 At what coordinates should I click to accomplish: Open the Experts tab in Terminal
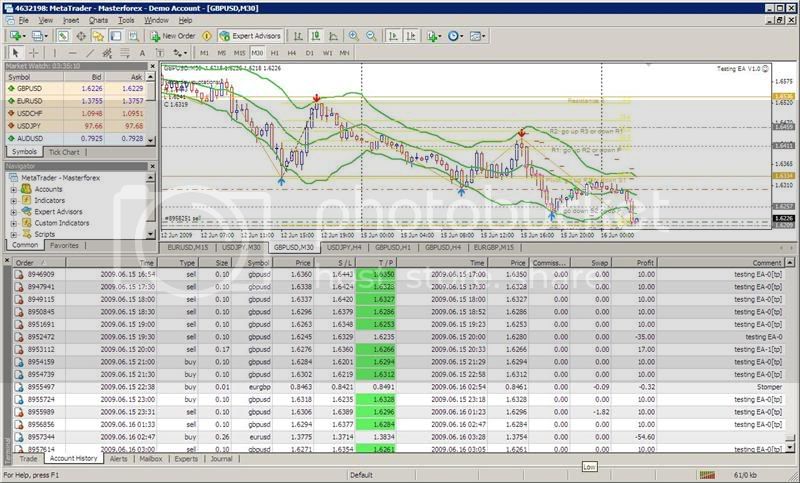[186, 459]
